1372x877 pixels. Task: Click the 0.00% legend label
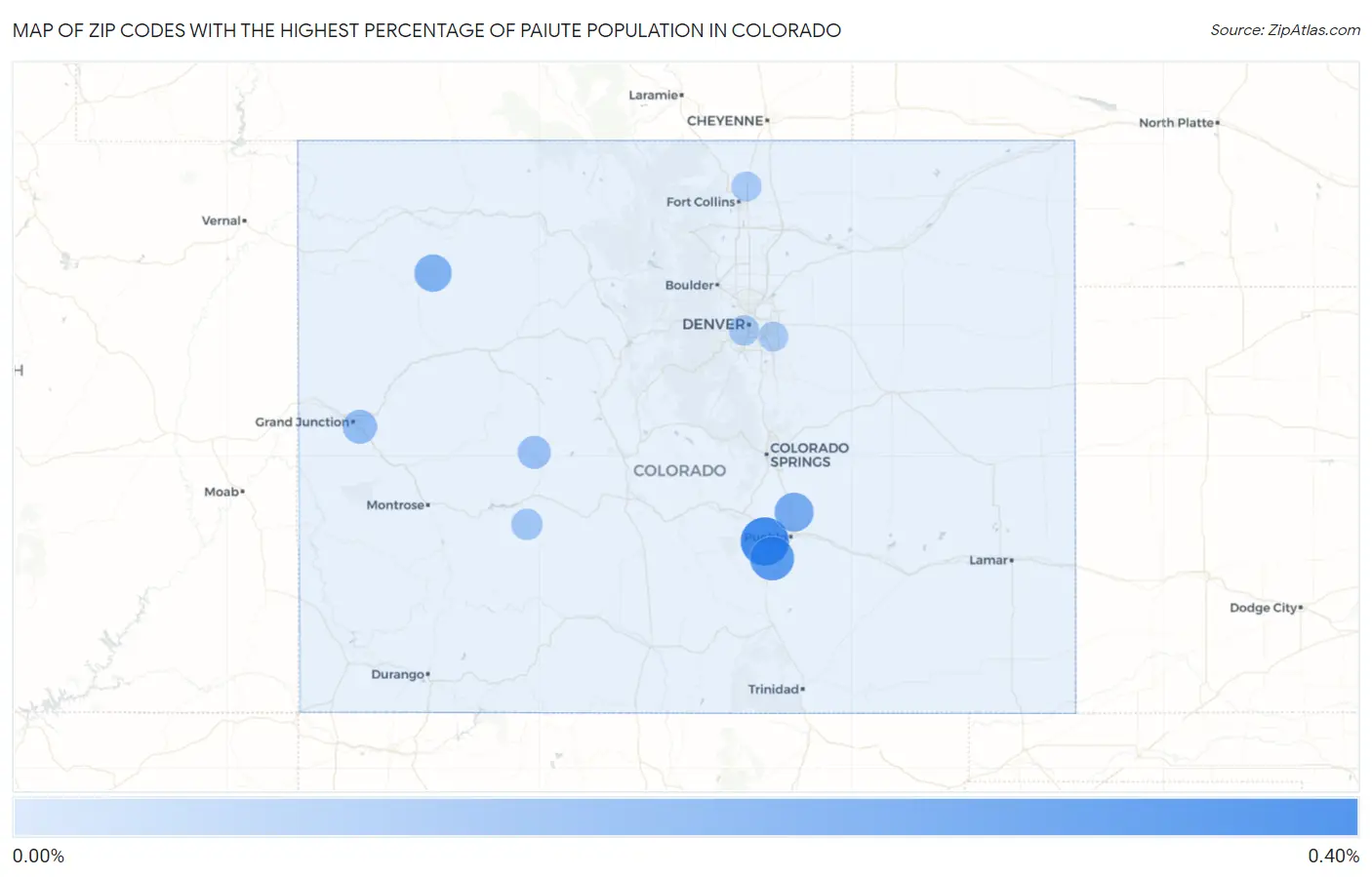(38, 856)
